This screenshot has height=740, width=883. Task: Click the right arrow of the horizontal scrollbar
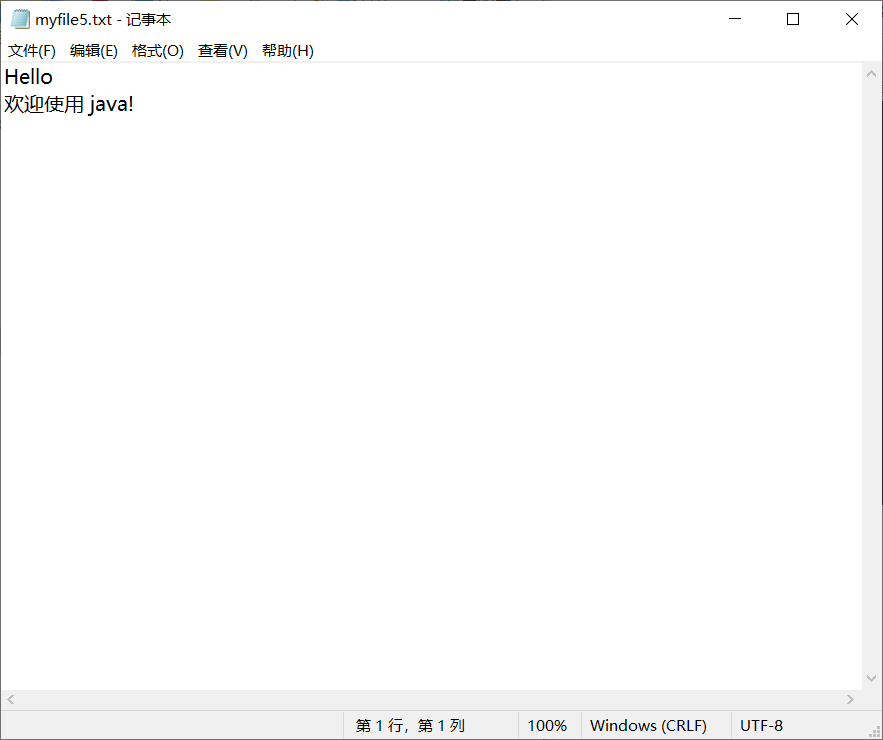point(852,699)
